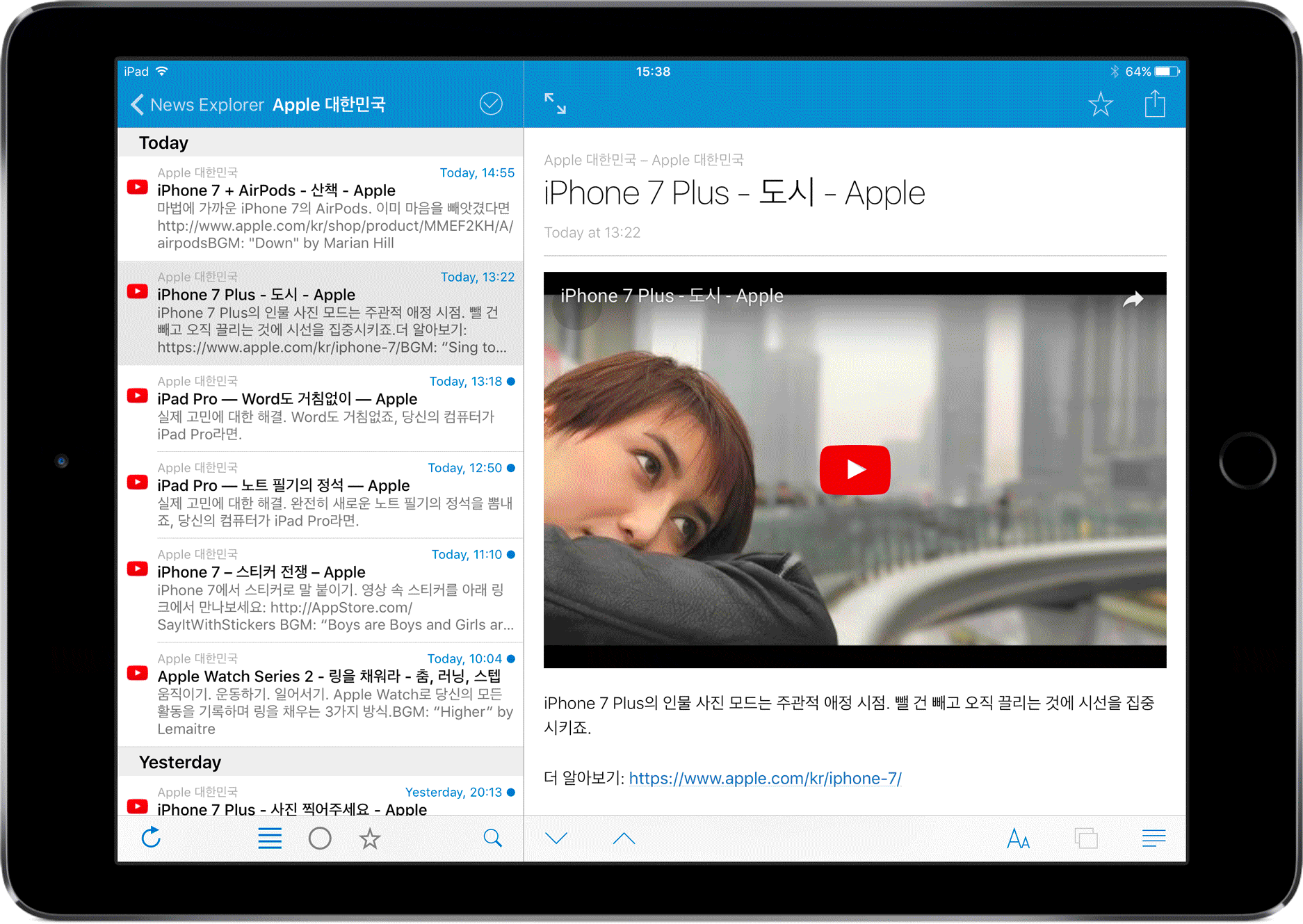Tap the article source Apple 대한민국 line
Viewport: 1303px width, 924px height.
[644, 160]
